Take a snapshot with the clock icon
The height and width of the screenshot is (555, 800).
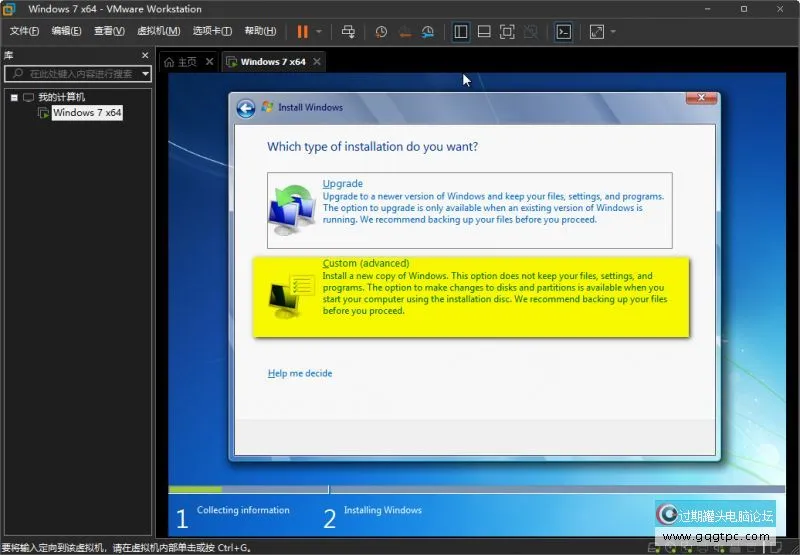point(381,31)
